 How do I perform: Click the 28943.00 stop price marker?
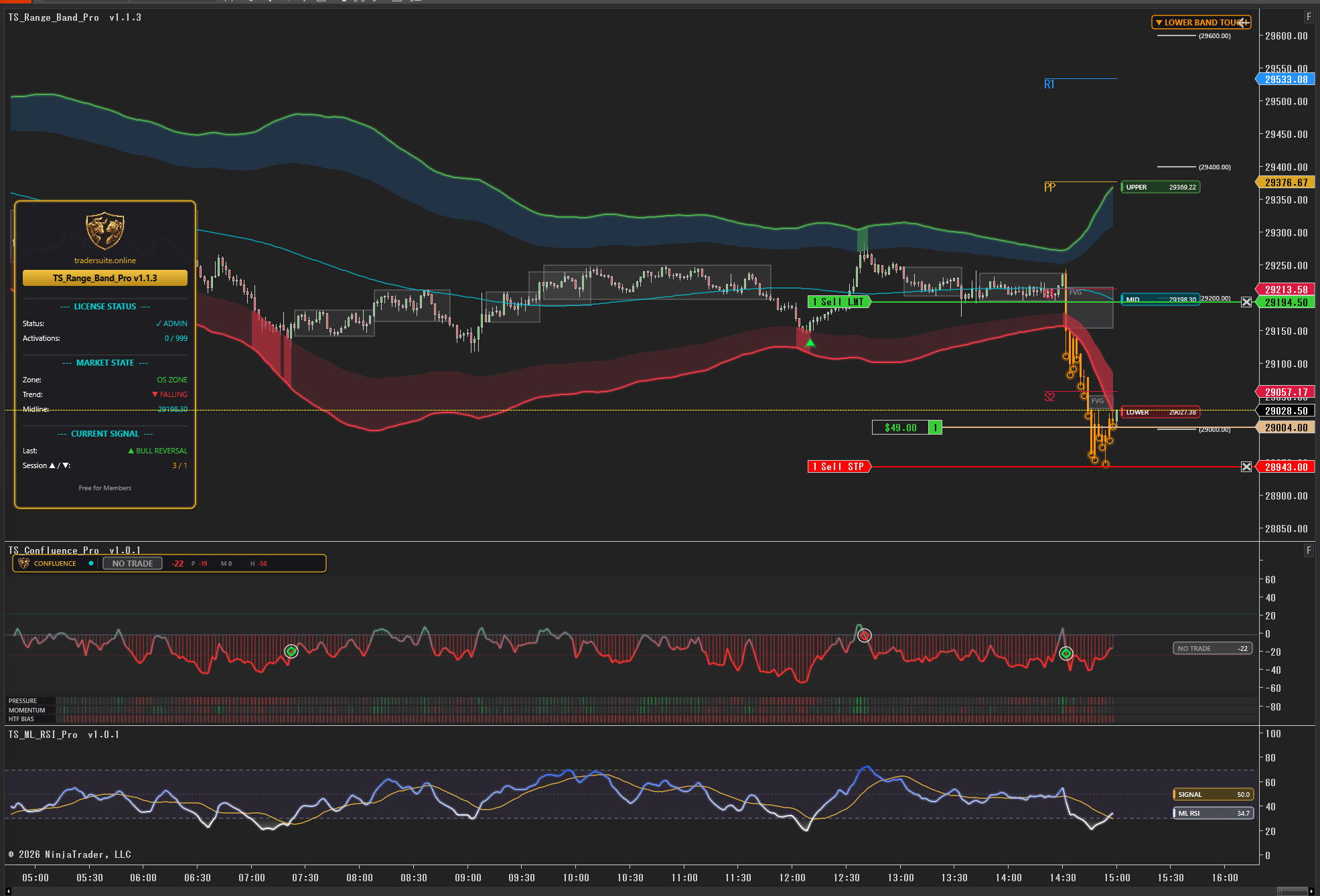[x=1286, y=467]
